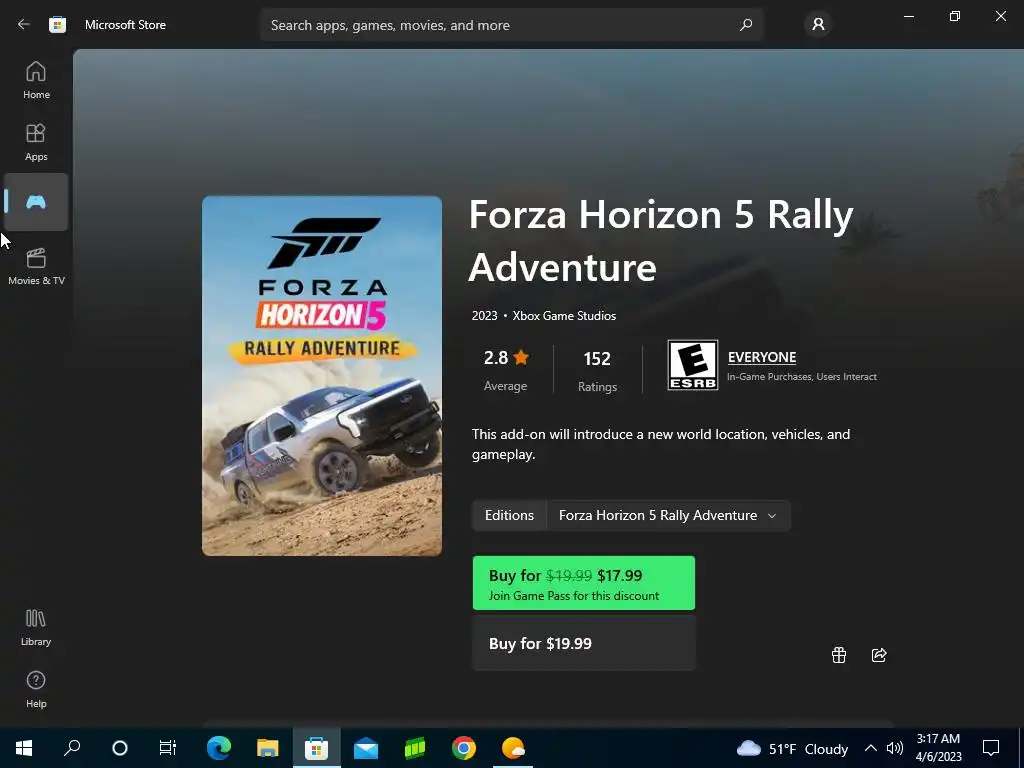Open Forza Horizon 5 cover art
Viewport: 1024px width, 768px height.
coord(322,376)
